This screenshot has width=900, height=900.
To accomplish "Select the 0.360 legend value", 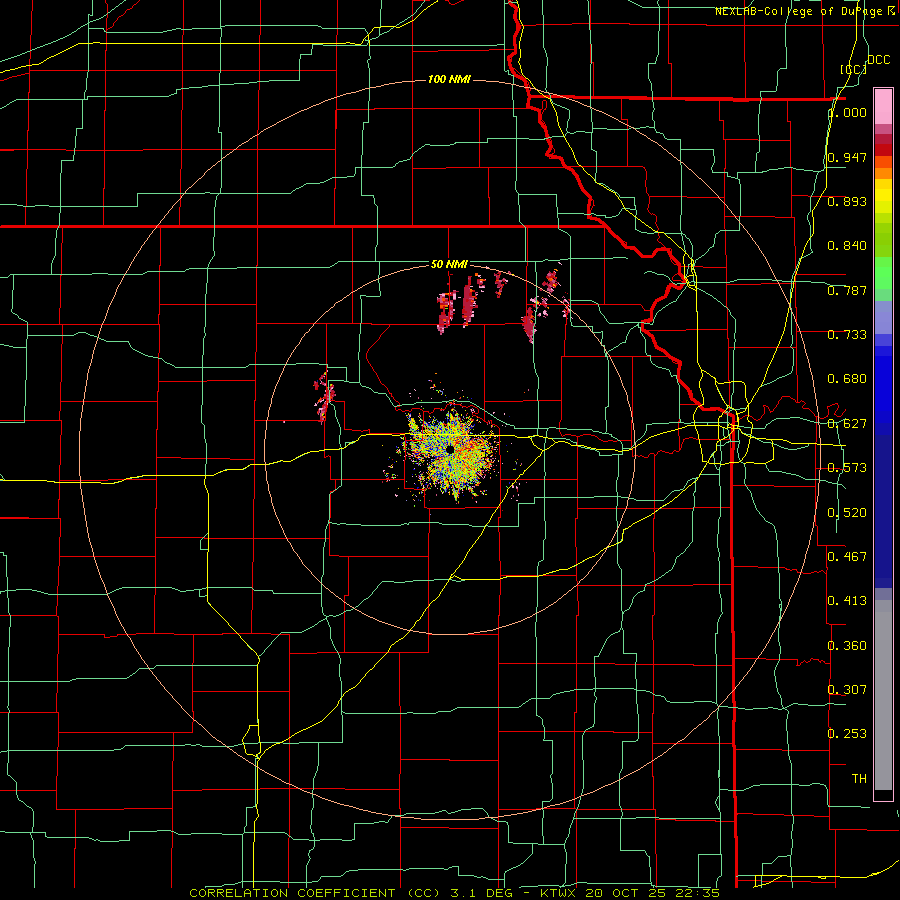I will click(x=847, y=646).
